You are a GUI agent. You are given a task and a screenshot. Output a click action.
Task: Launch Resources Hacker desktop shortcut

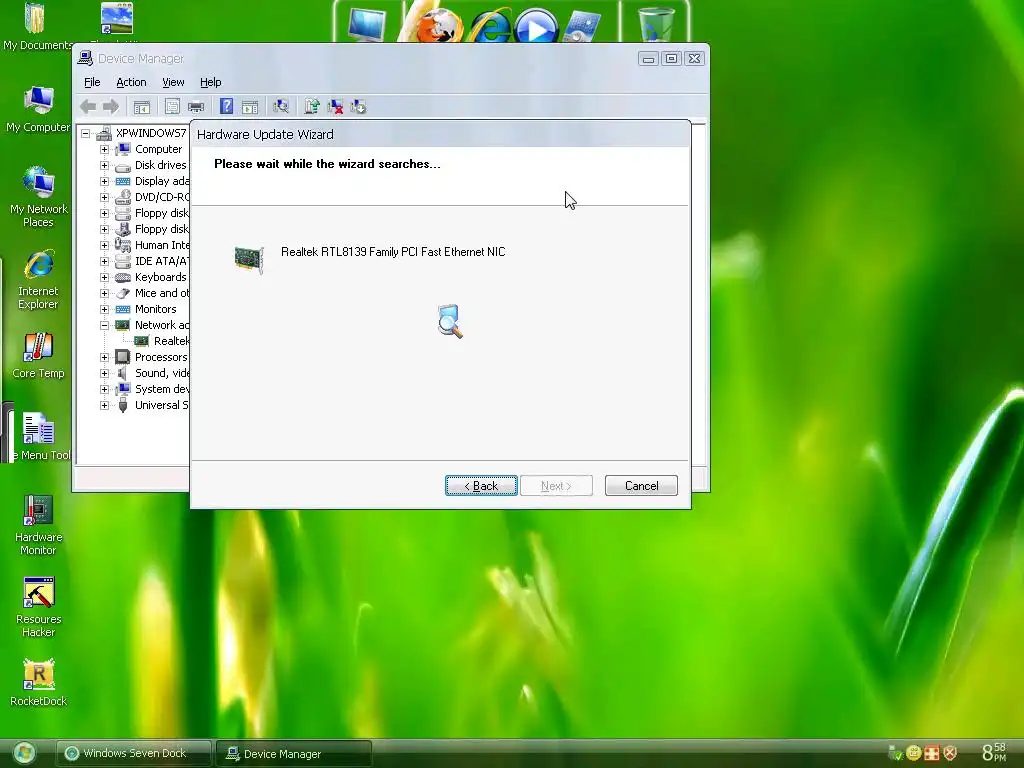pyautogui.click(x=38, y=607)
